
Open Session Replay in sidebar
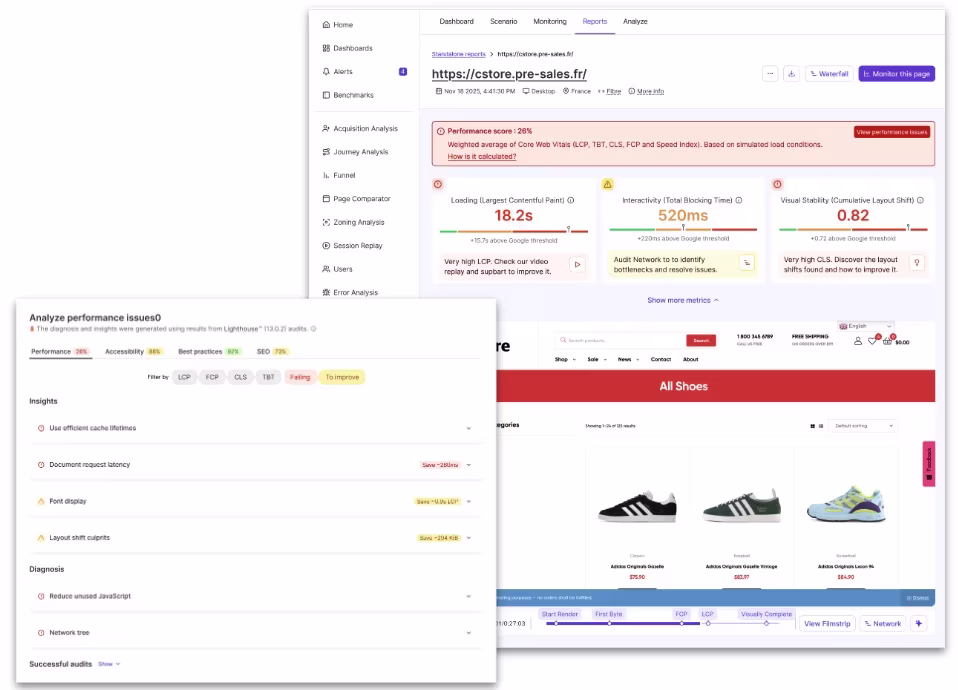pyautogui.click(x=353, y=246)
